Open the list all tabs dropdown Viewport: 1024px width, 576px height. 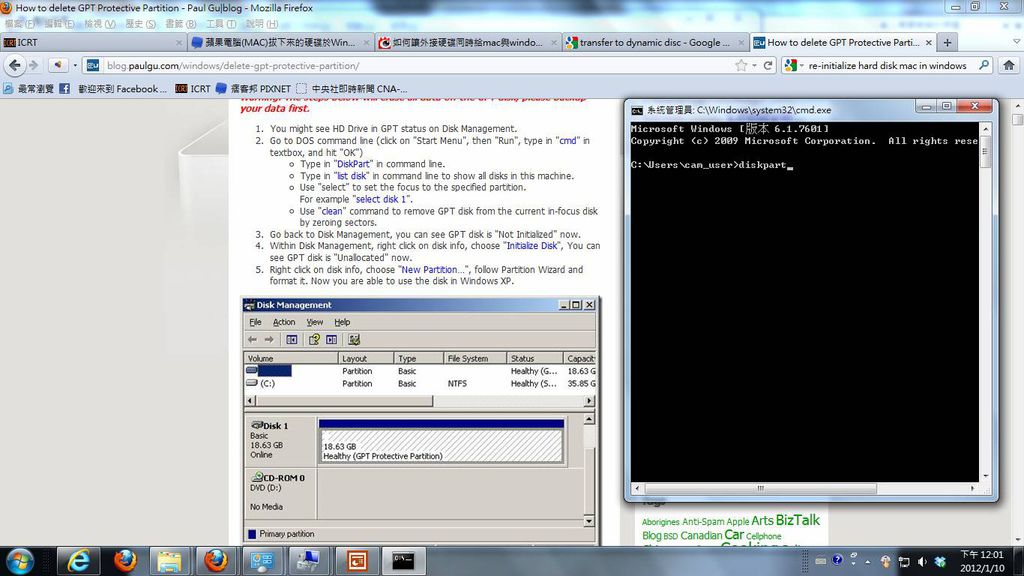click(1016, 42)
